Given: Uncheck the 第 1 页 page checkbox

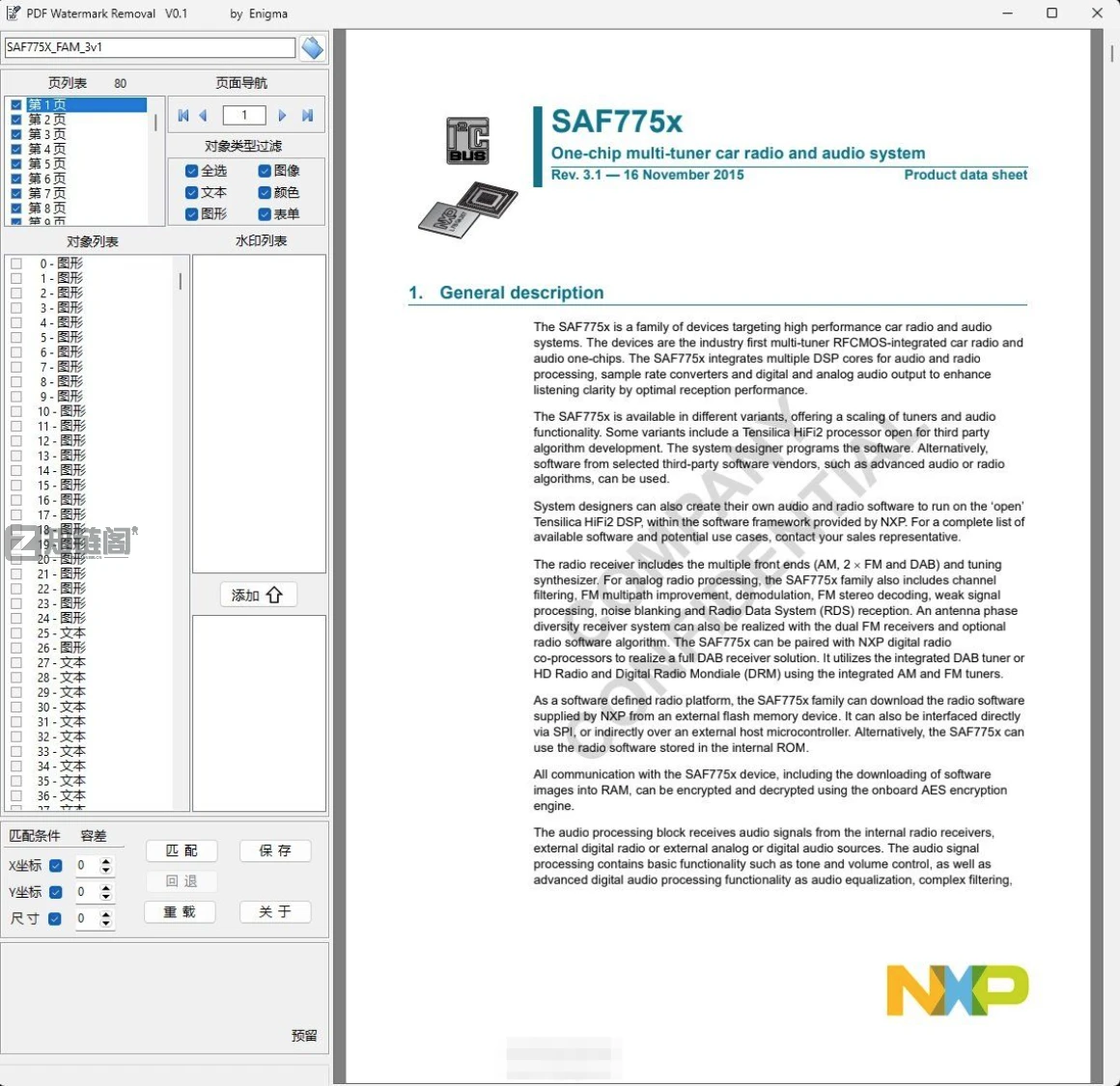Looking at the screenshot, I should point(16,105).
